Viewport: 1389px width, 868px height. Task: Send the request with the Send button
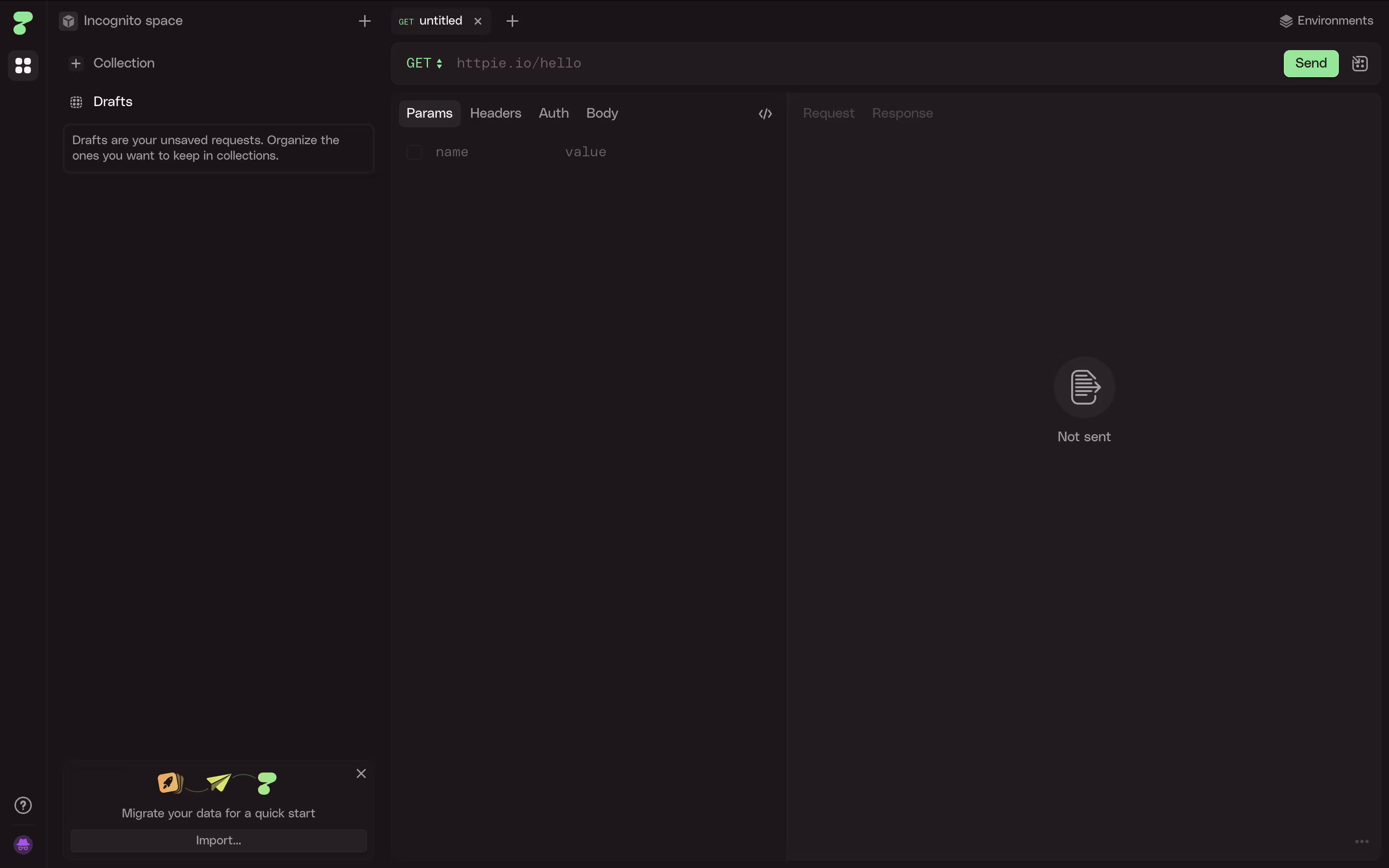pyautogui.click(x=1311, y=63)
